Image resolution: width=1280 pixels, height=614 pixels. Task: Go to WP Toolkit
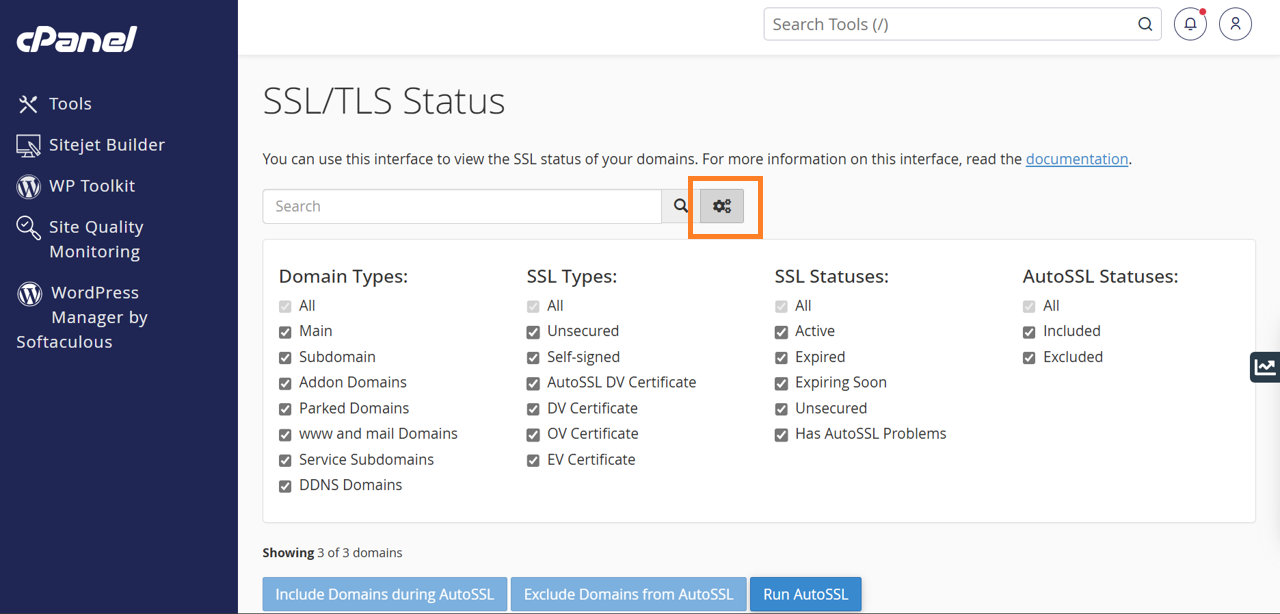[91, 186]
